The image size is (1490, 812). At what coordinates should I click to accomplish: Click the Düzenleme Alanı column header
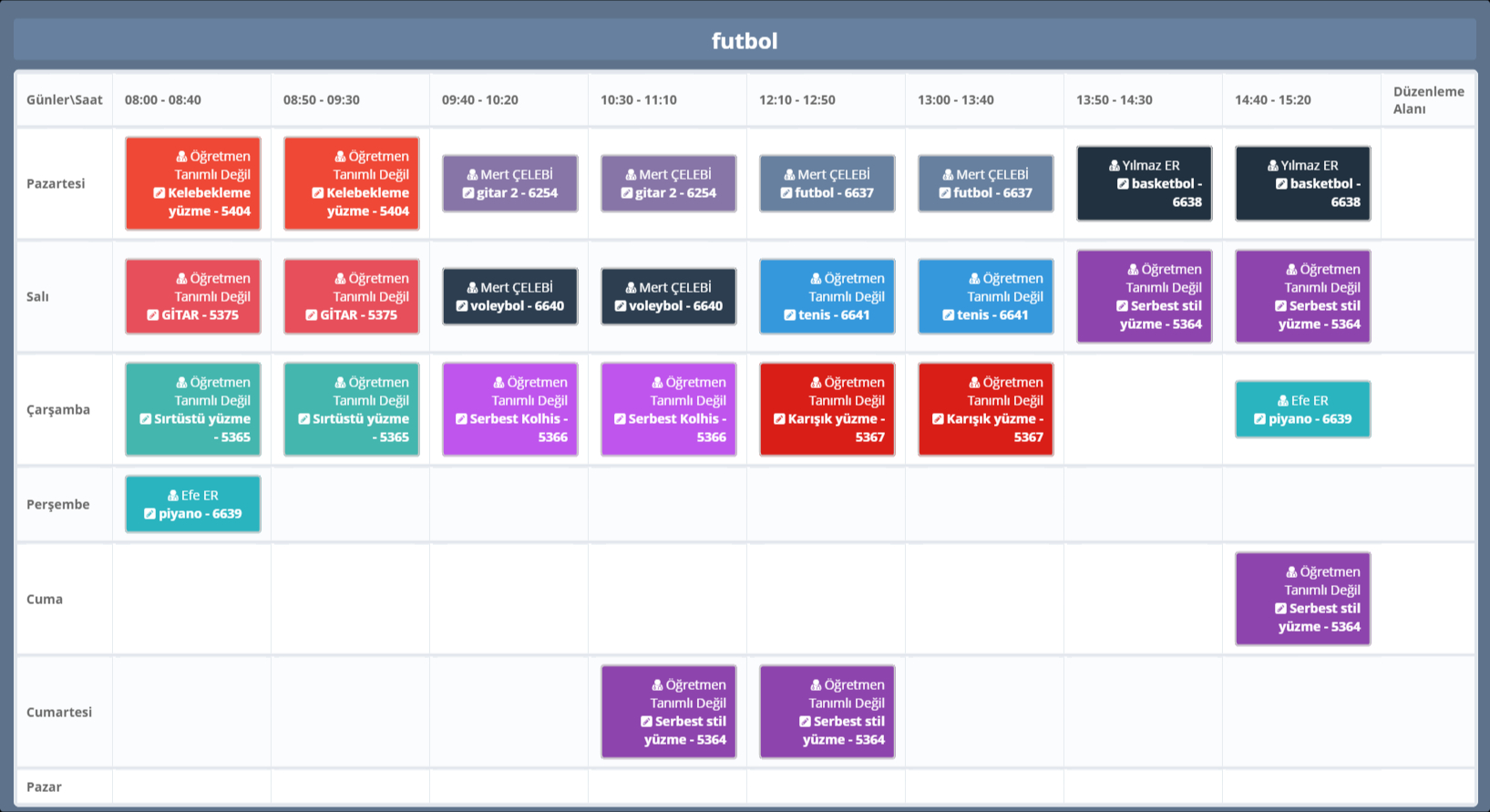pyautogui.click(x=1427, y=100)
